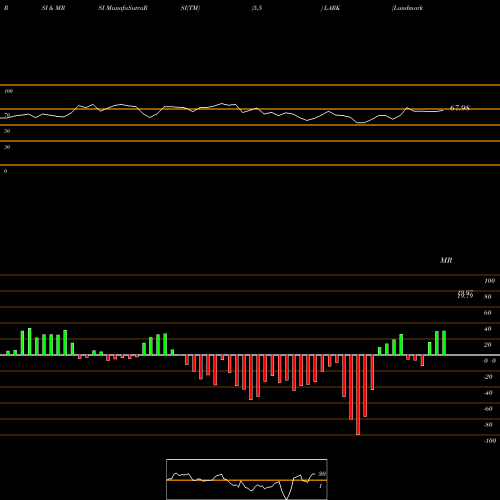This screenshot has width=500, height=500.
Task: Click the 50 level label on RSI axis
Action: (x=7, y=131)
